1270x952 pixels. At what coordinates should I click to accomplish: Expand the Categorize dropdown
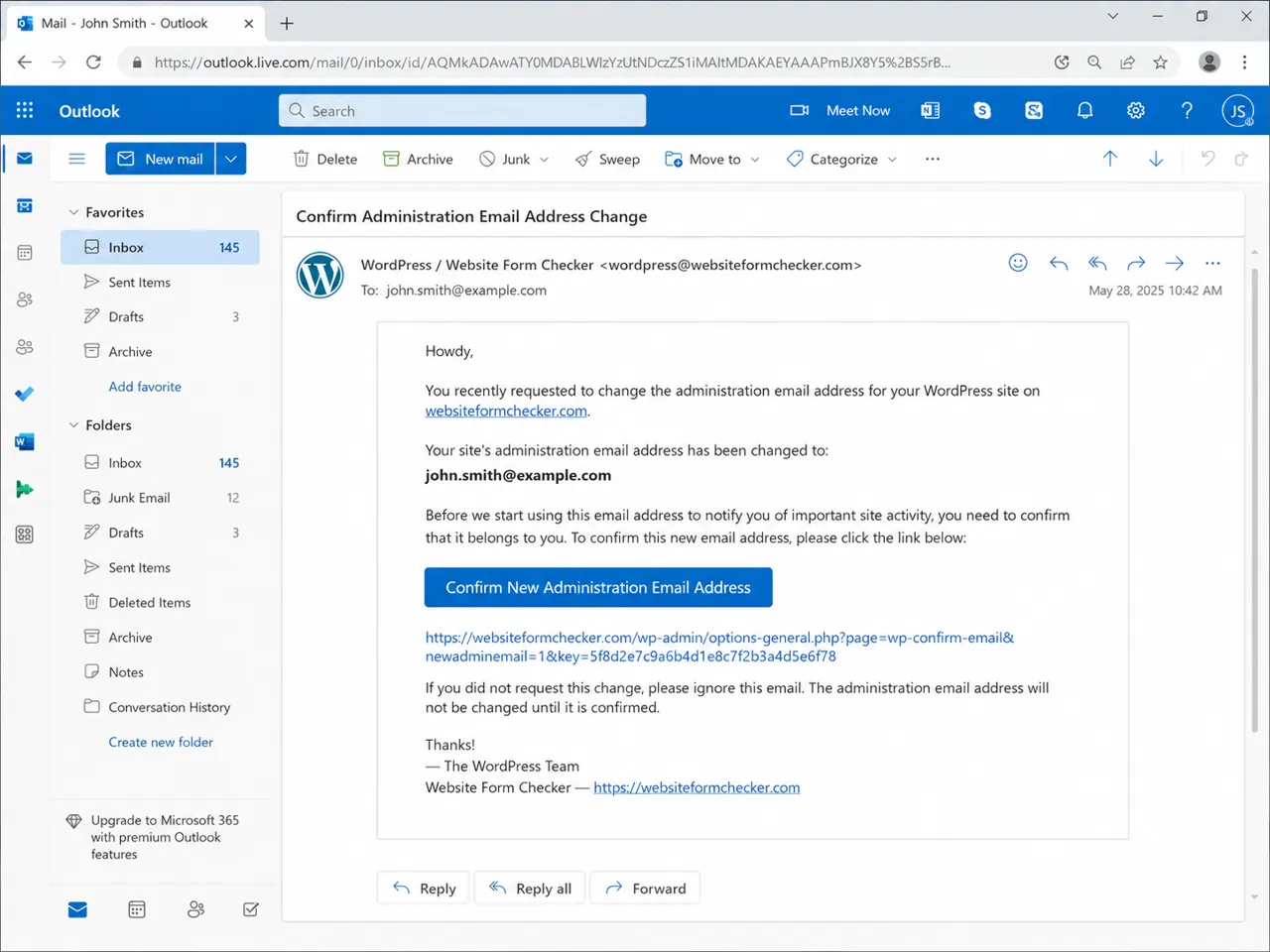pyautogui.click(x=892, y=160)
